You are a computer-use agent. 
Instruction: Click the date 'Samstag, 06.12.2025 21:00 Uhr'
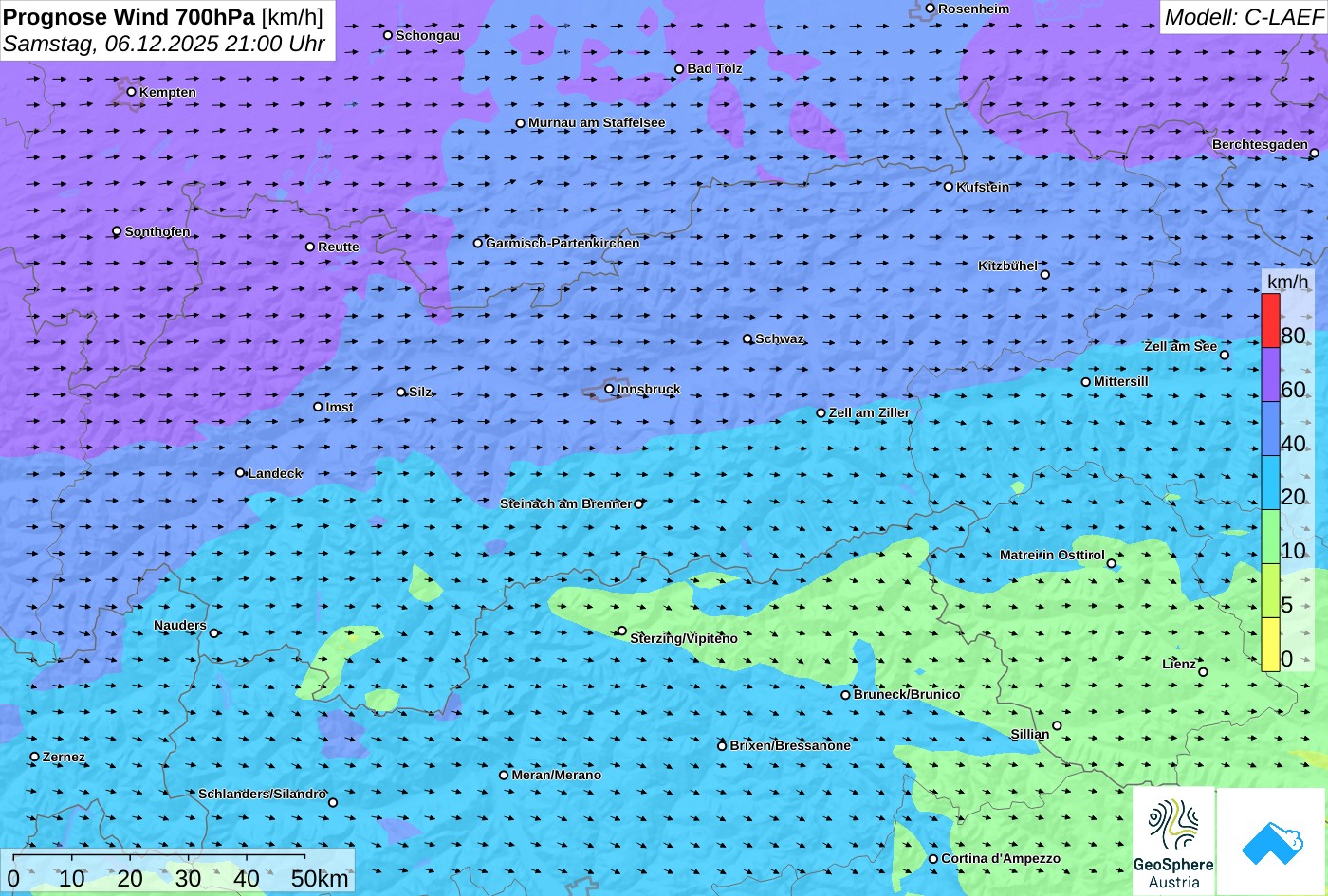(x=164, y=44)
